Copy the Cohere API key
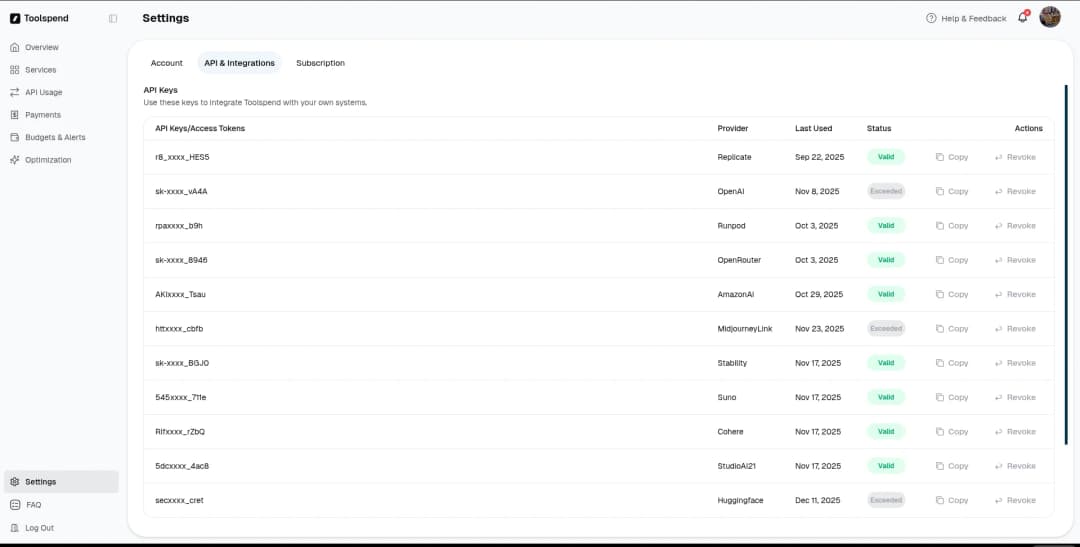1080x547 pixels. click(952, 432)
